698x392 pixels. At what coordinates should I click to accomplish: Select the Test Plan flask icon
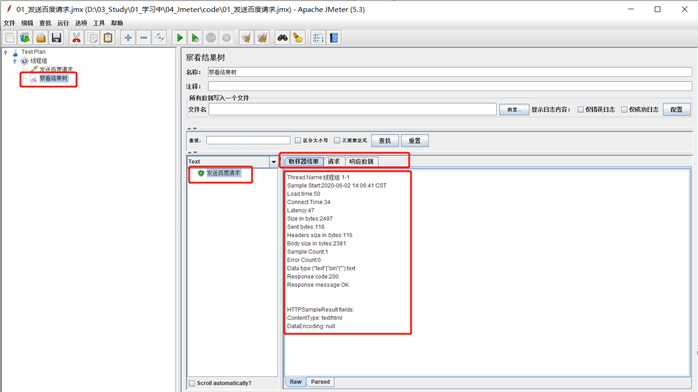point(15,52)
